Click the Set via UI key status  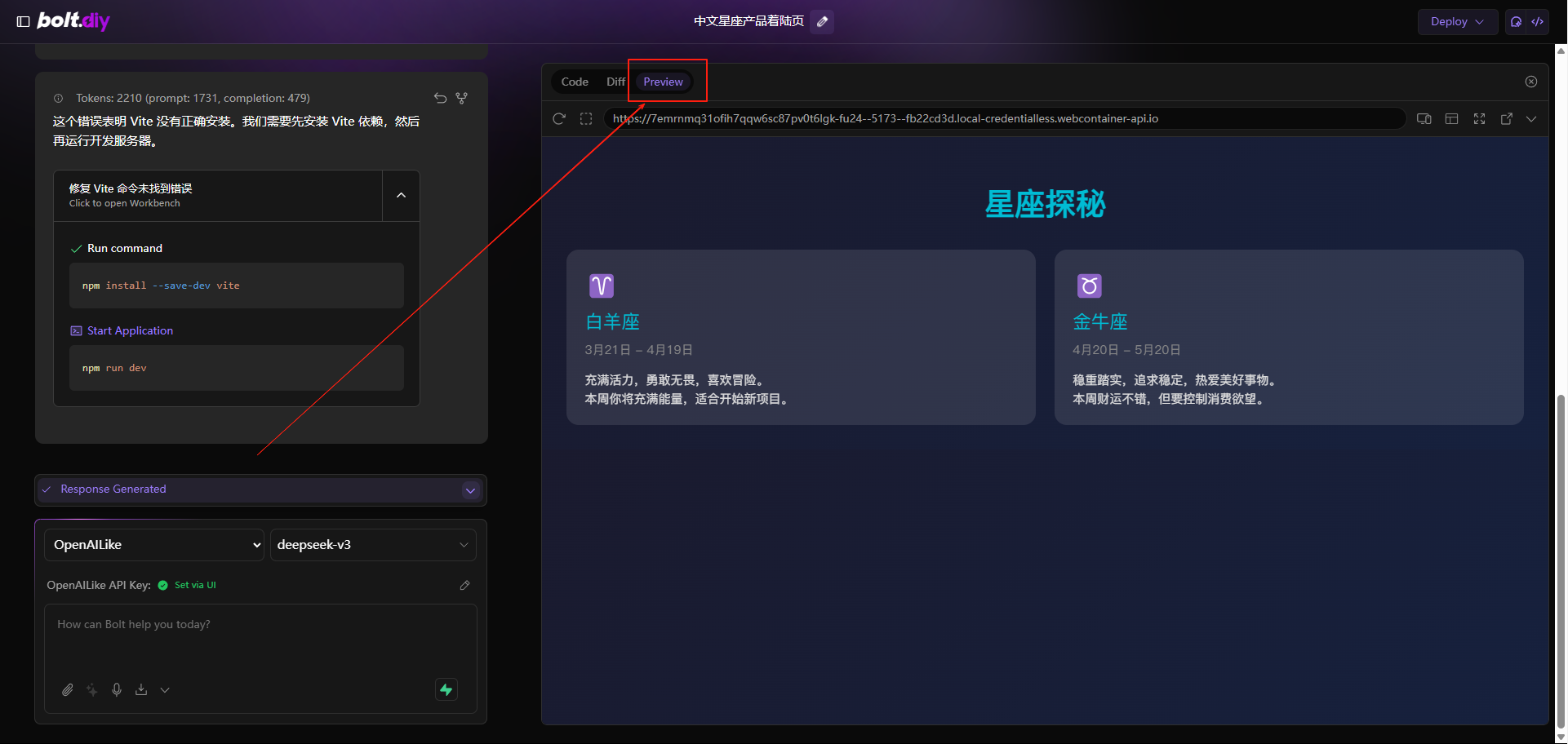195,585
